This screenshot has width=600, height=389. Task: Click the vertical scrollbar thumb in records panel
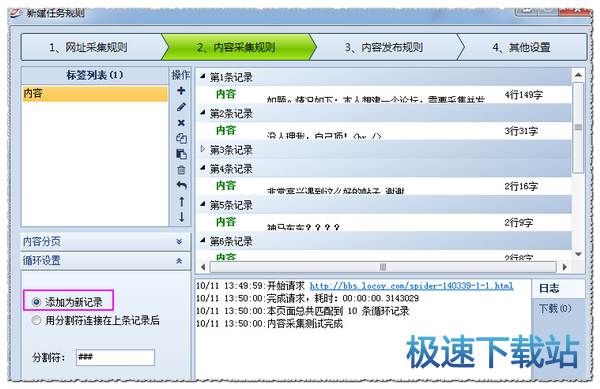click(x=578, y=127)
